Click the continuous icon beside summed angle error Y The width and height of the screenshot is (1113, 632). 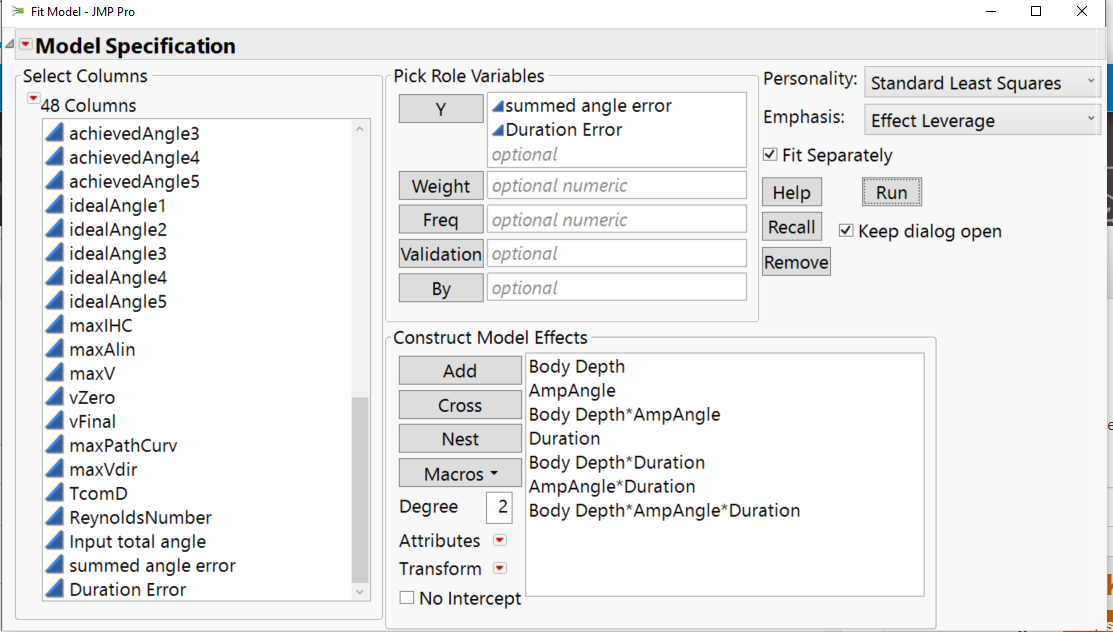point(497,106)
